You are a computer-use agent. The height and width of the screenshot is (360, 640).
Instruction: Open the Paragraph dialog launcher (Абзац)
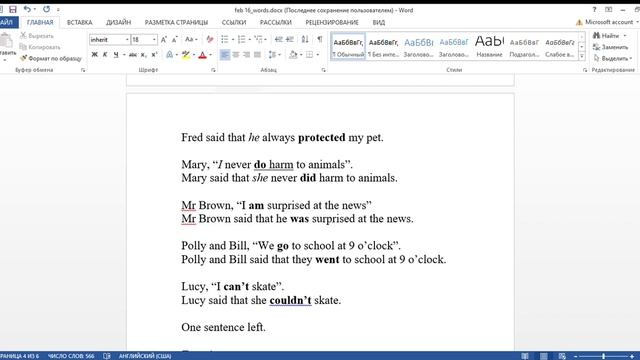pyautogui.click(x=323, y=70)
